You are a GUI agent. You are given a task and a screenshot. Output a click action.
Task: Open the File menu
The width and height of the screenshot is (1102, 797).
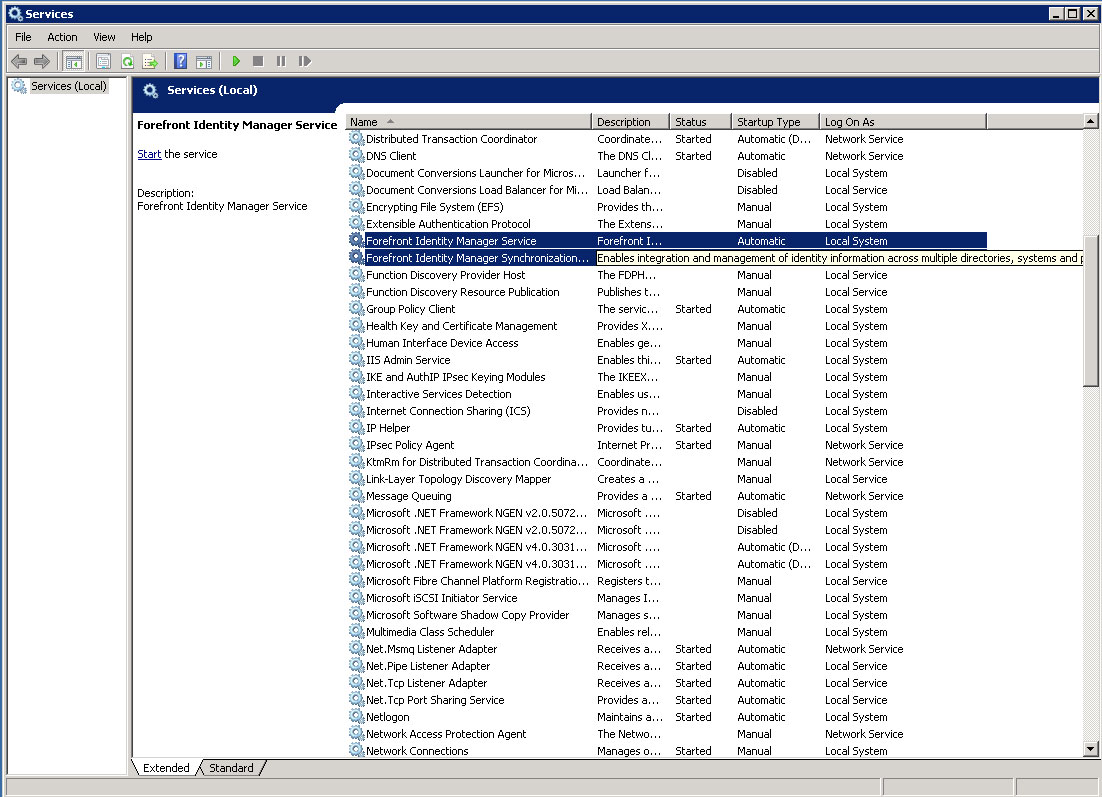[x=23, y=37]
